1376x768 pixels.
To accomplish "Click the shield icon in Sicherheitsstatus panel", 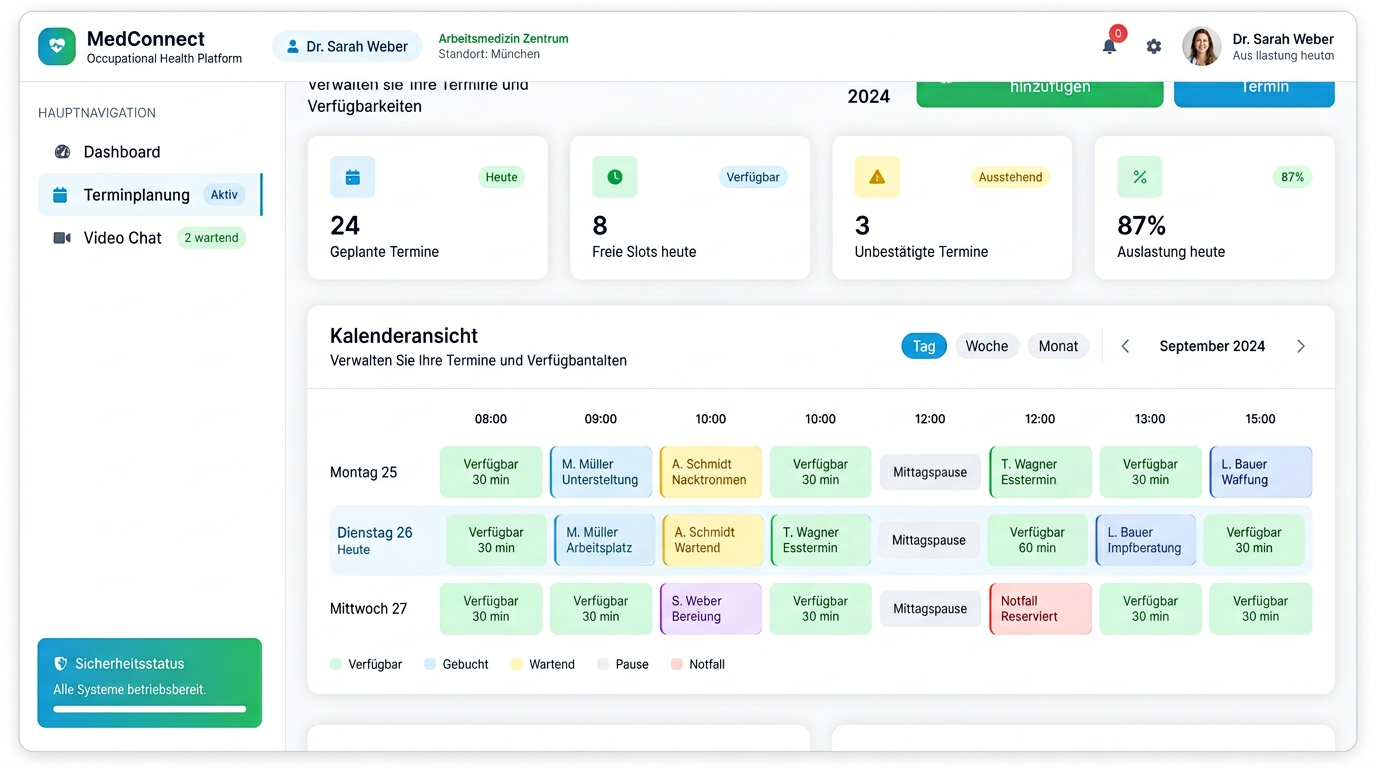I will [x=61, y=663].
